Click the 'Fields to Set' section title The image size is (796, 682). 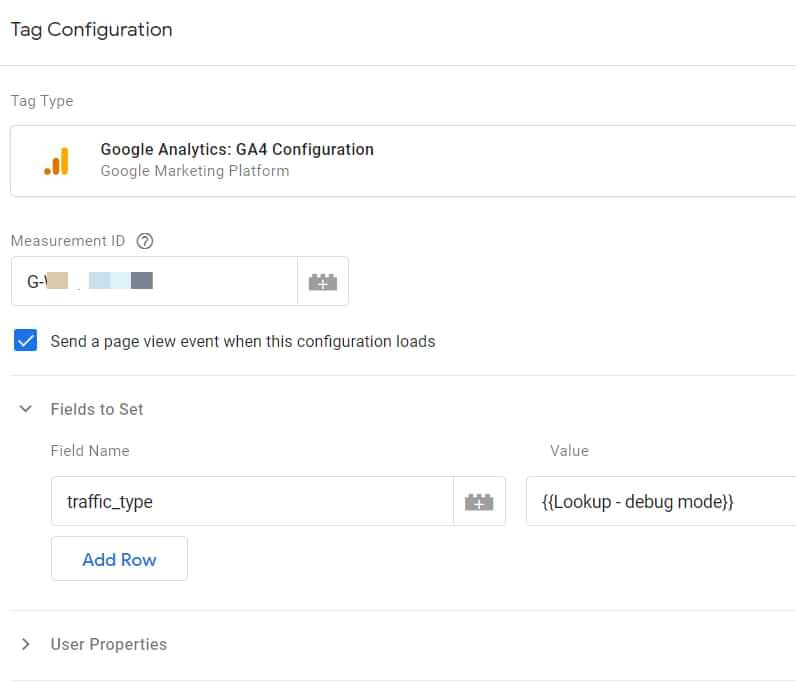(x=97, y=409)
